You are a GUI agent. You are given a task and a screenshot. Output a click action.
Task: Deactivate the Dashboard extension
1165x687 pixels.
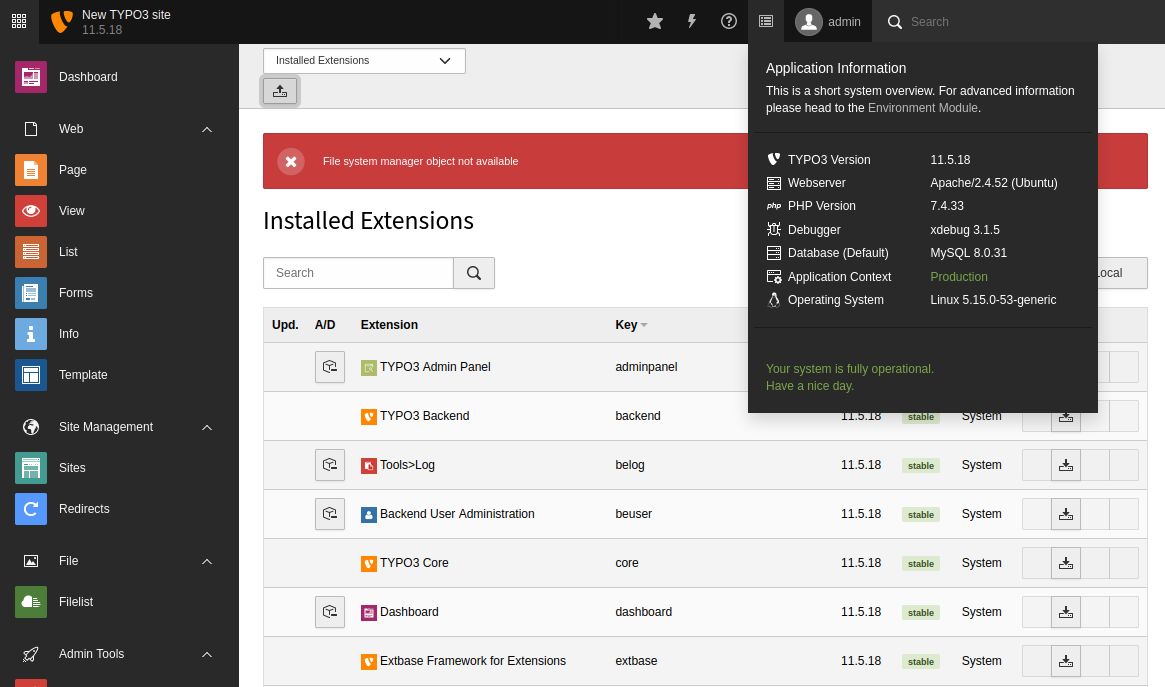click(330, 612)
